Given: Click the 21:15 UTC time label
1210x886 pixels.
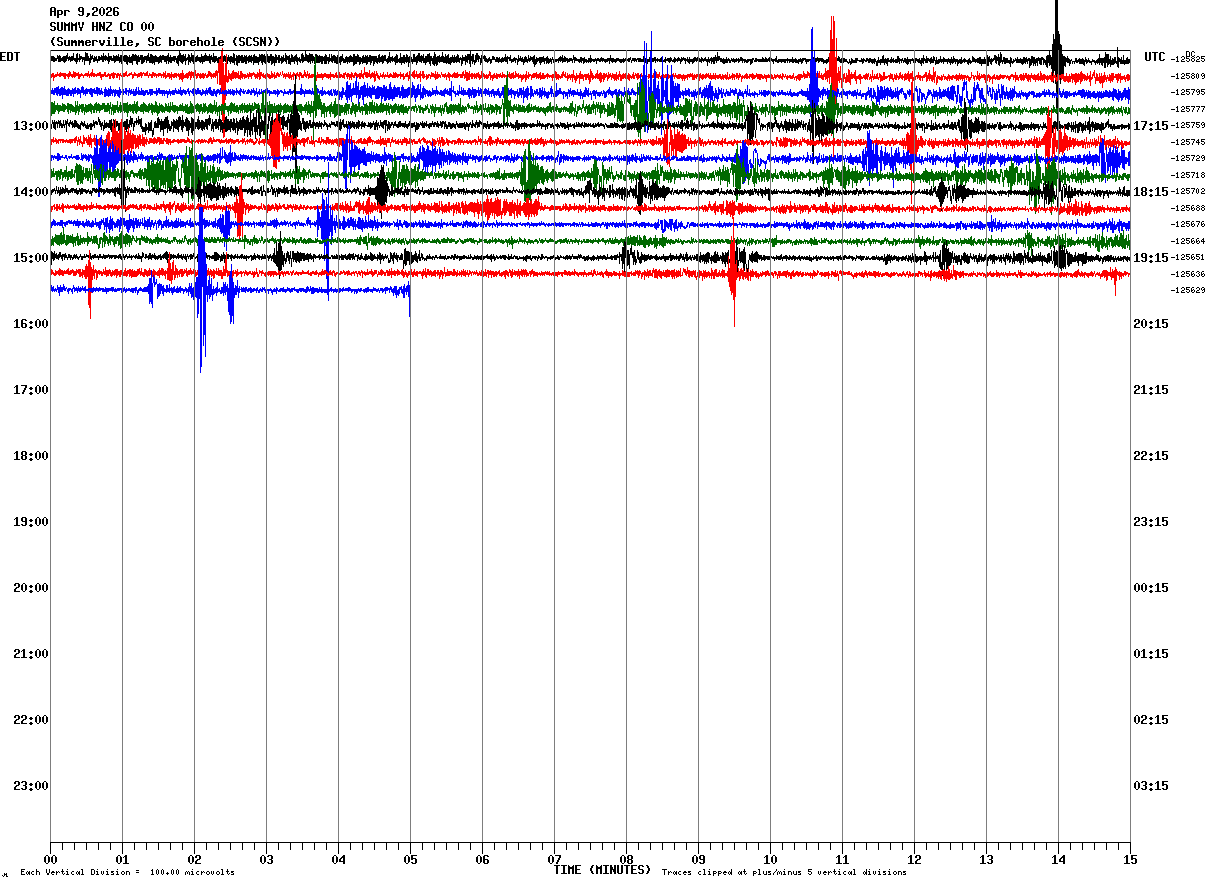Looking at the screenshot, I should [1151, 390].
